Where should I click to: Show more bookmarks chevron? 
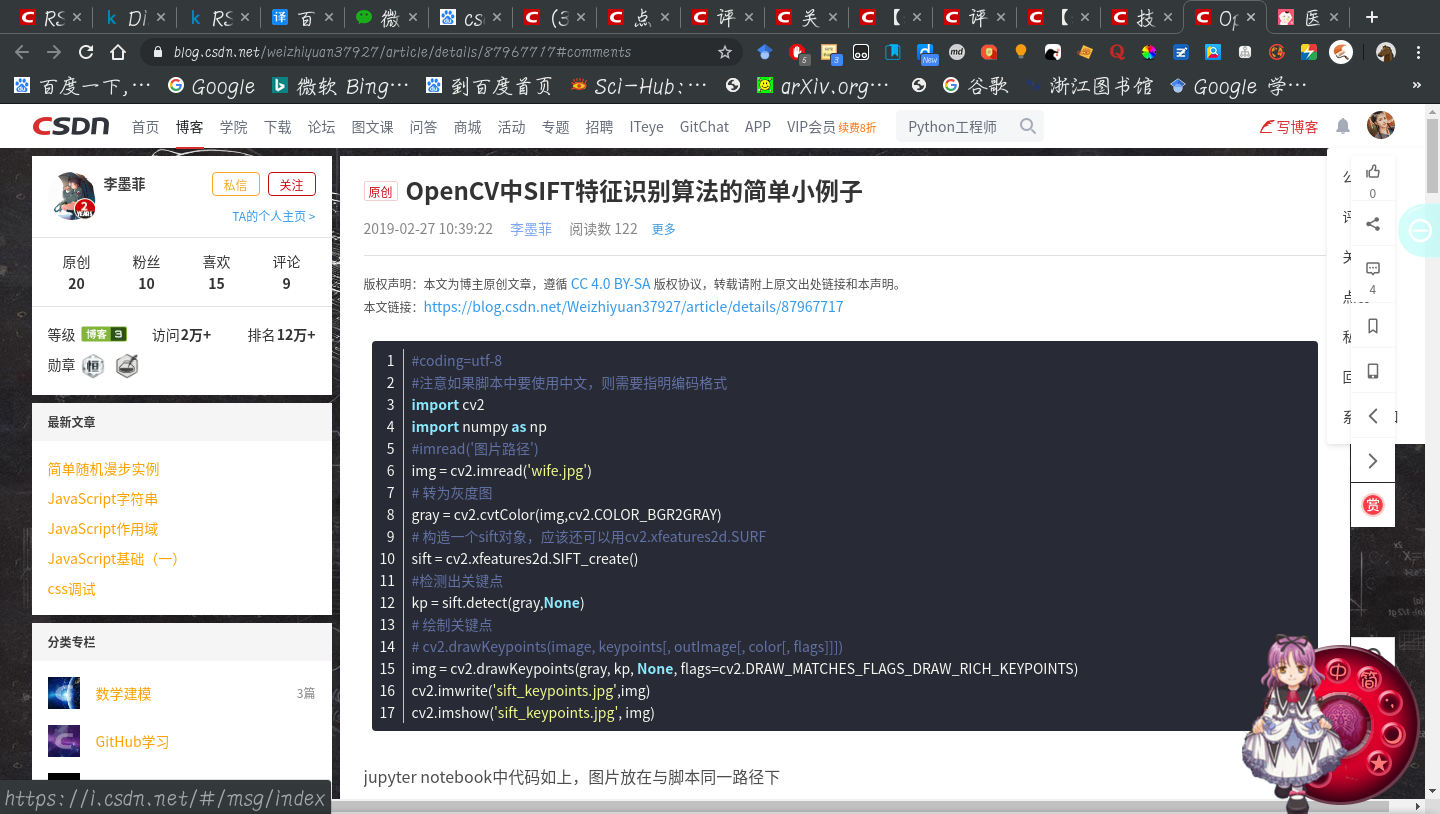(1416, 86)
